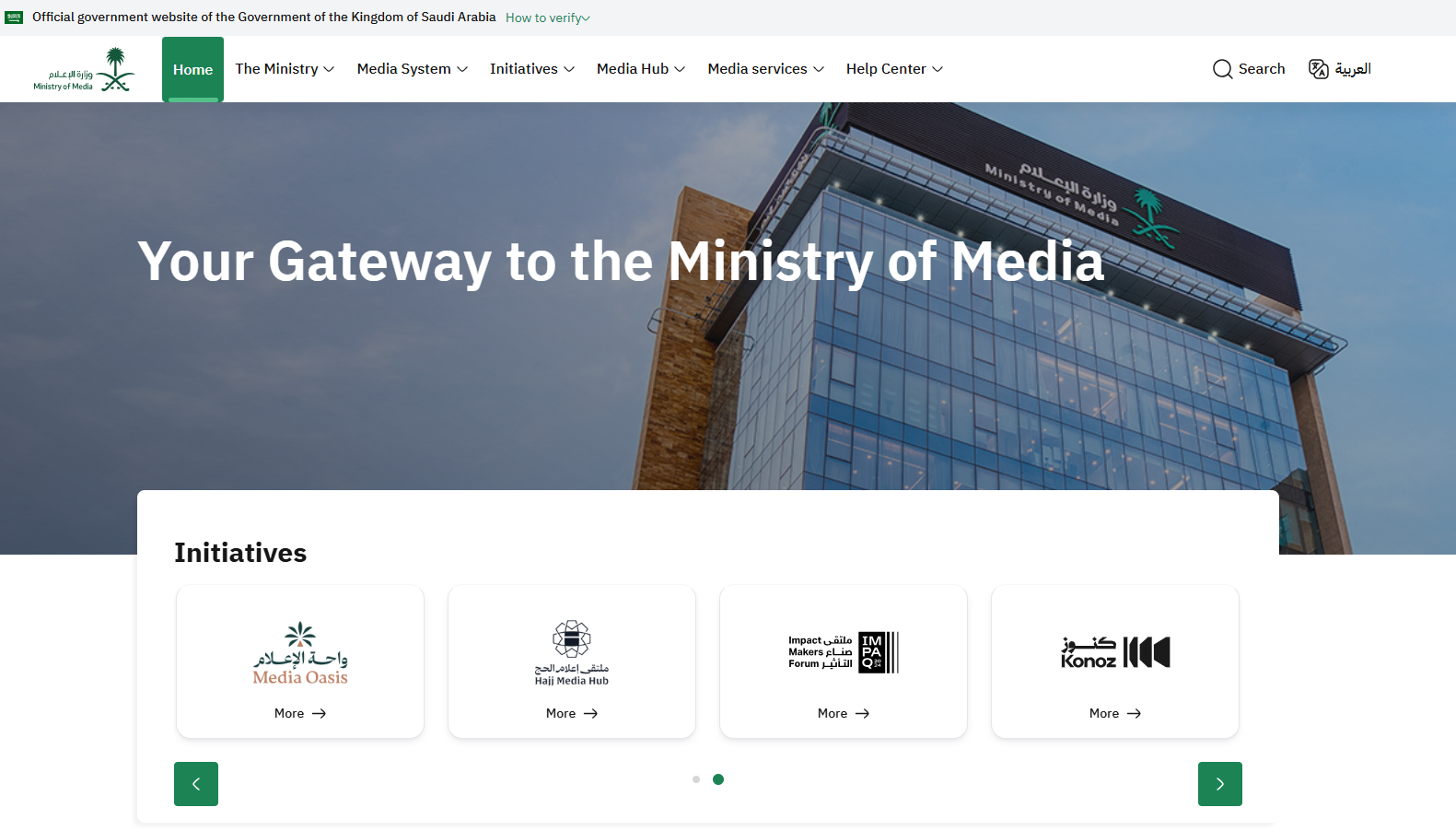
Task: Click the arrow beside Impact Makers Forum More
Action: click(x=862, y=714)
